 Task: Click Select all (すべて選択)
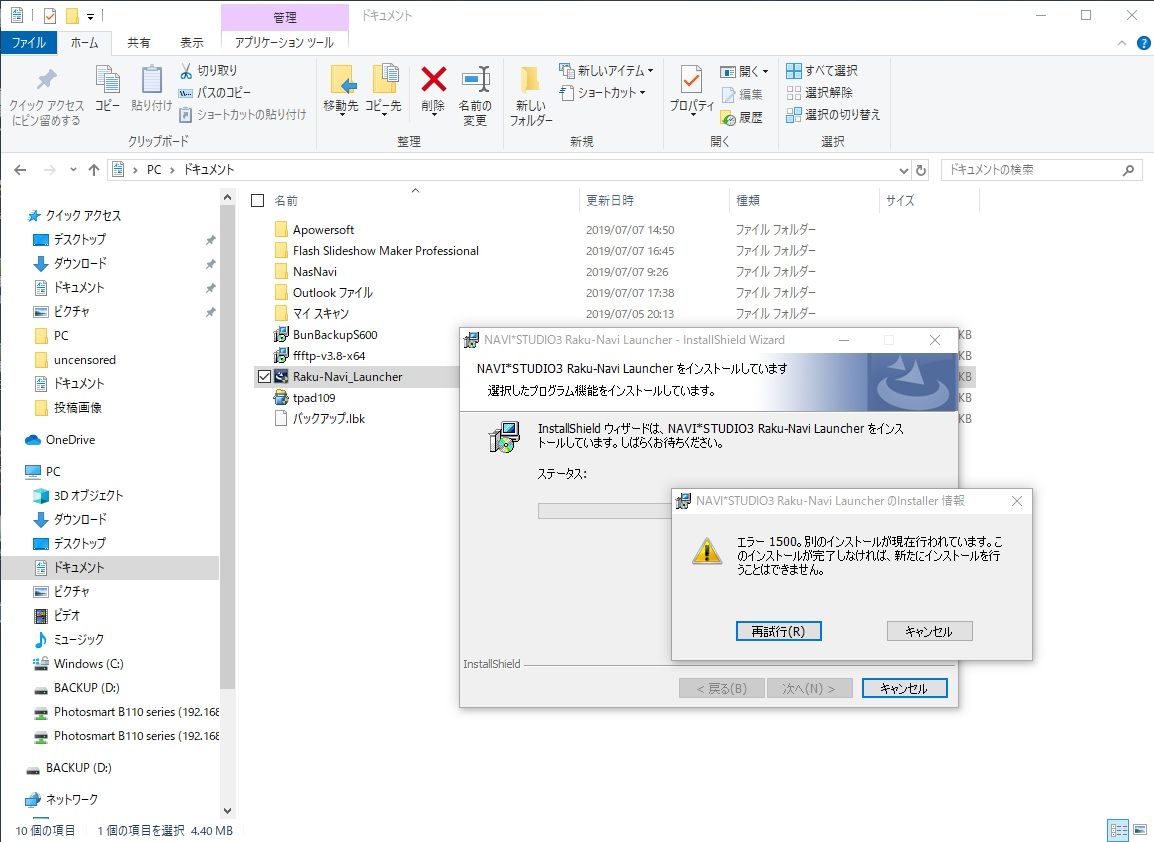coord(822,71)
